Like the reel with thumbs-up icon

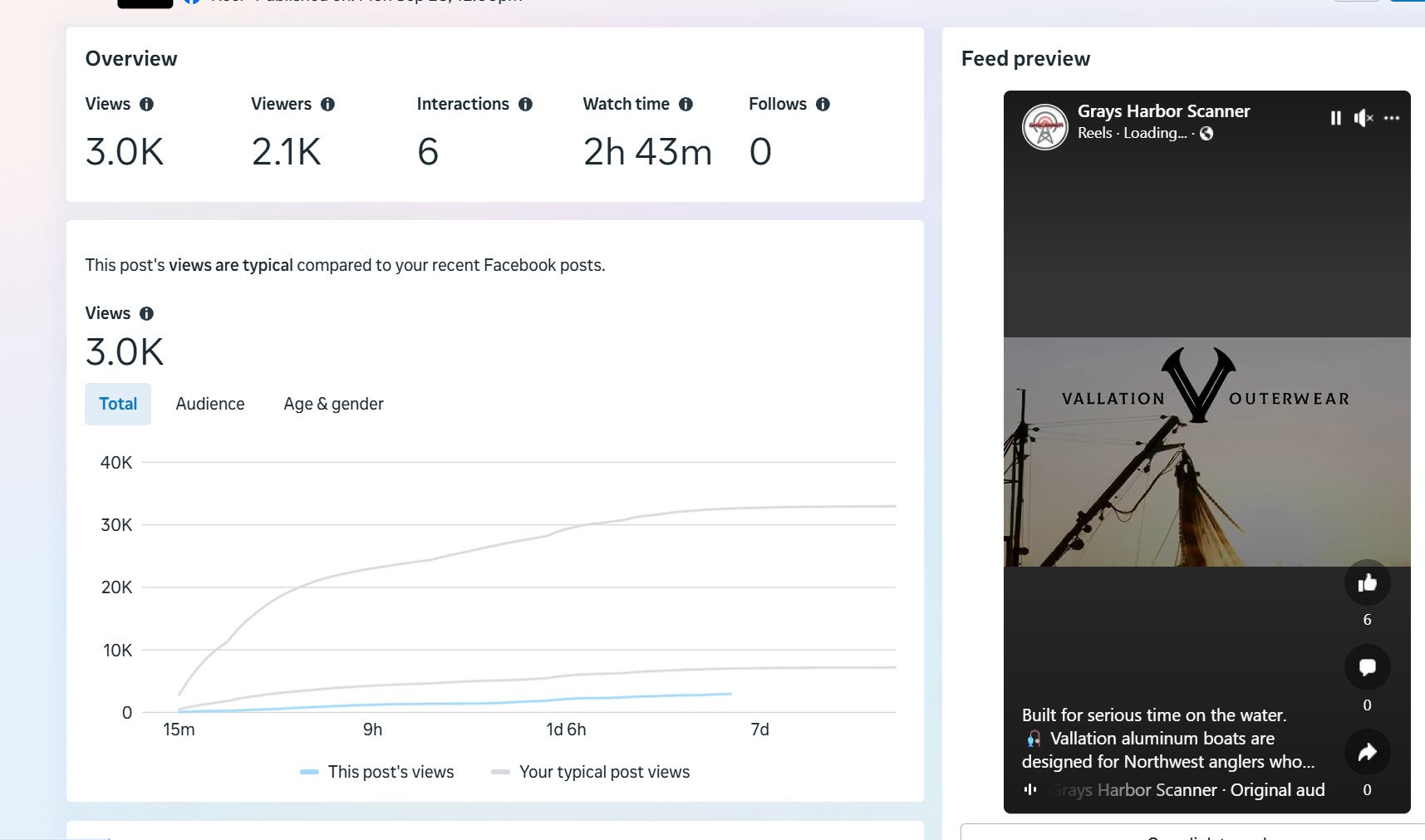click(x=1367, y=583)
